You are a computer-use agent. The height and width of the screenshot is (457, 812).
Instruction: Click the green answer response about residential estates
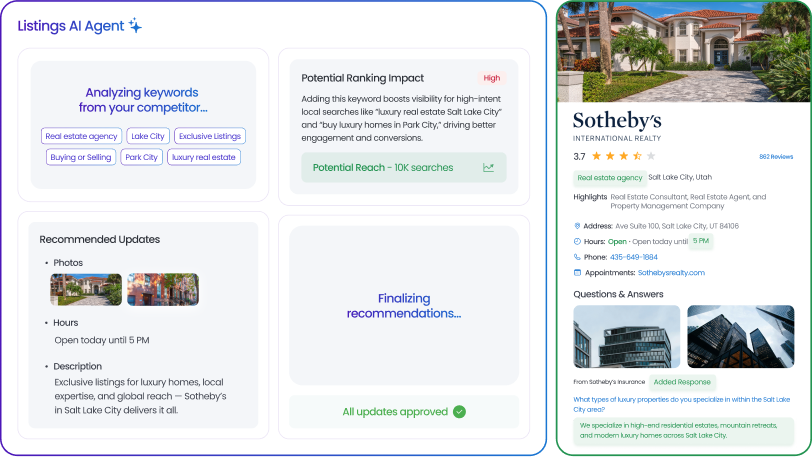(x=684, y=431)
